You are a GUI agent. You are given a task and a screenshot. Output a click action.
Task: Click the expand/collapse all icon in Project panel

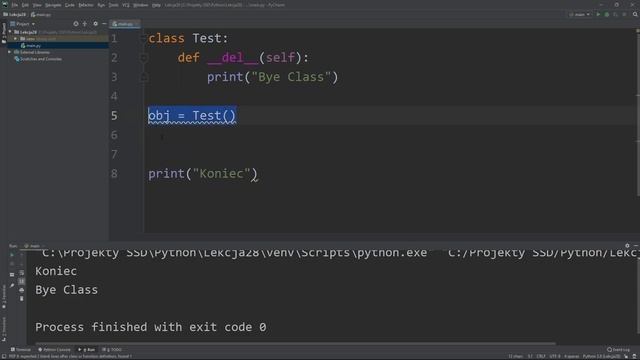(84, 24)
